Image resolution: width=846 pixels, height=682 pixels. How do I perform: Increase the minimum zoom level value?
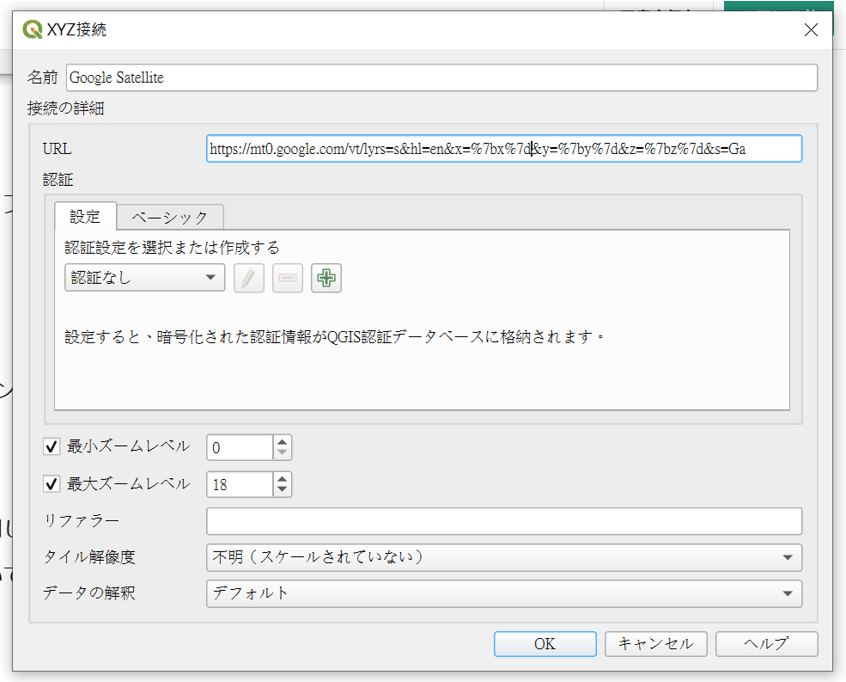[x=282, y=442]
